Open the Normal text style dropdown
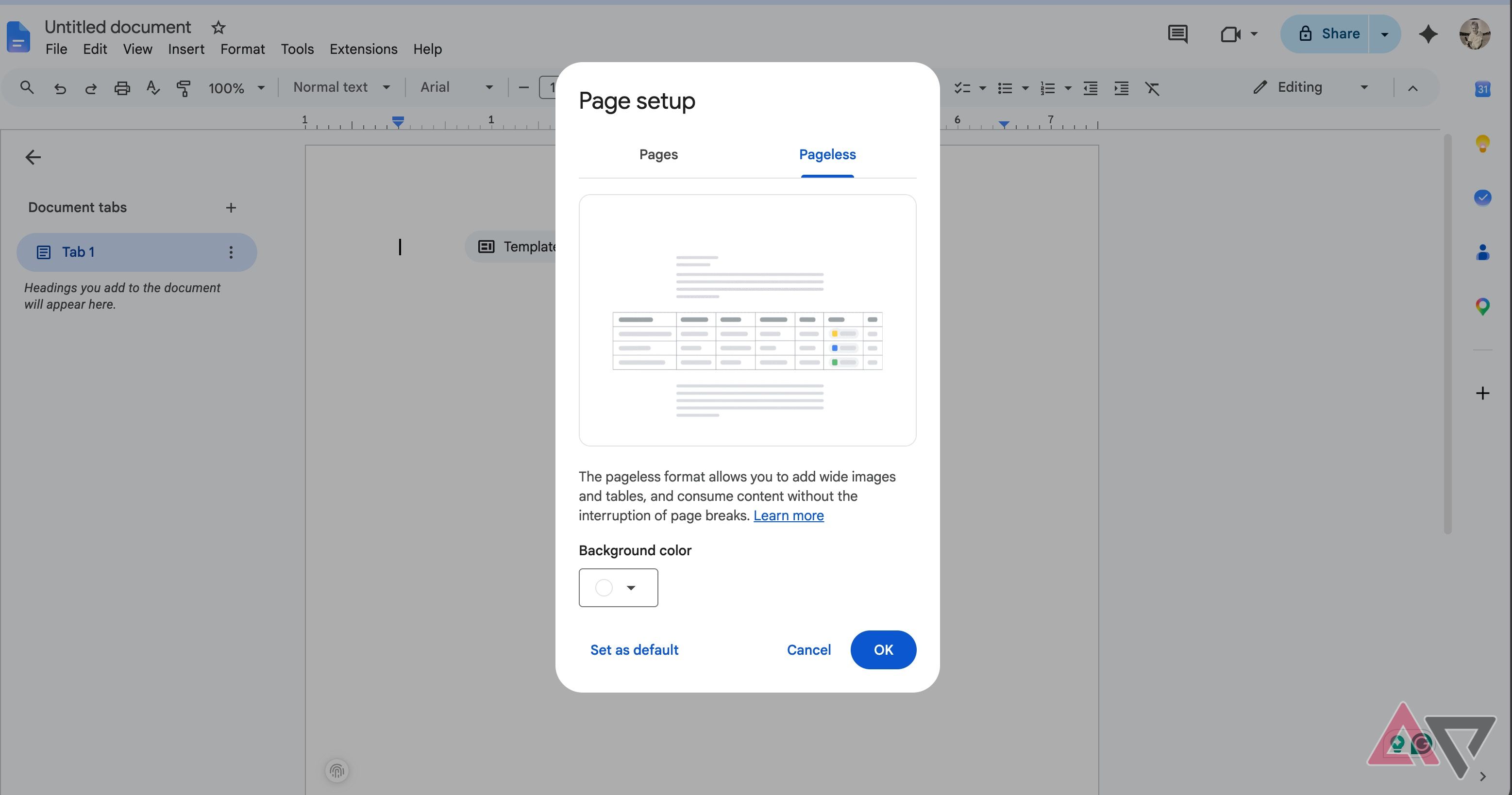This screenshot has height=795, width=1512. (342, 87)
